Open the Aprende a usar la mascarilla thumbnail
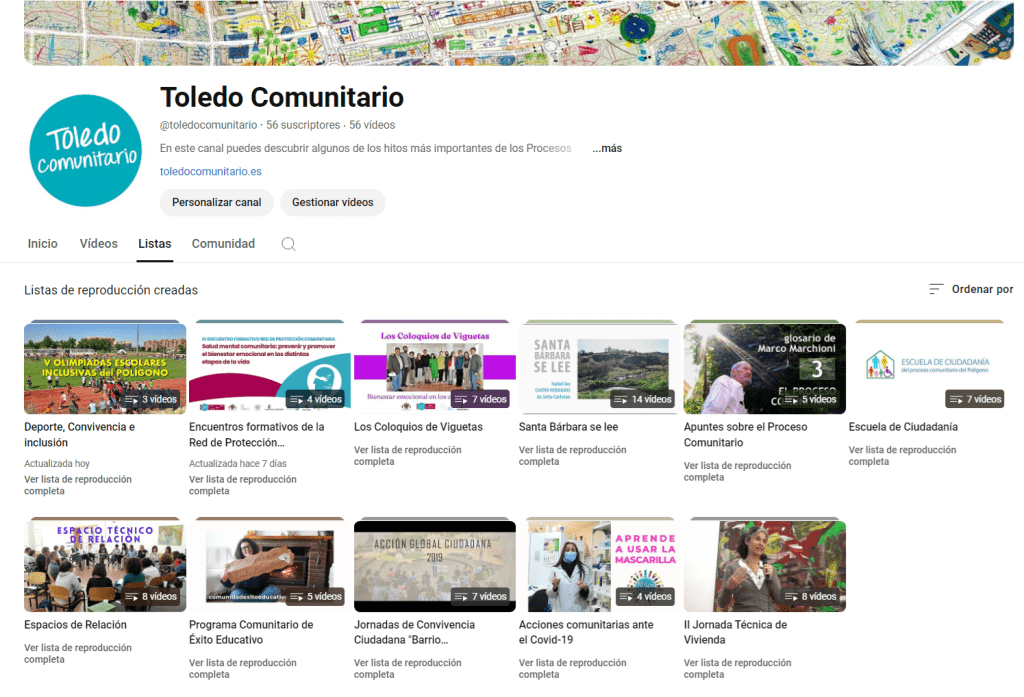 point(600,566)
